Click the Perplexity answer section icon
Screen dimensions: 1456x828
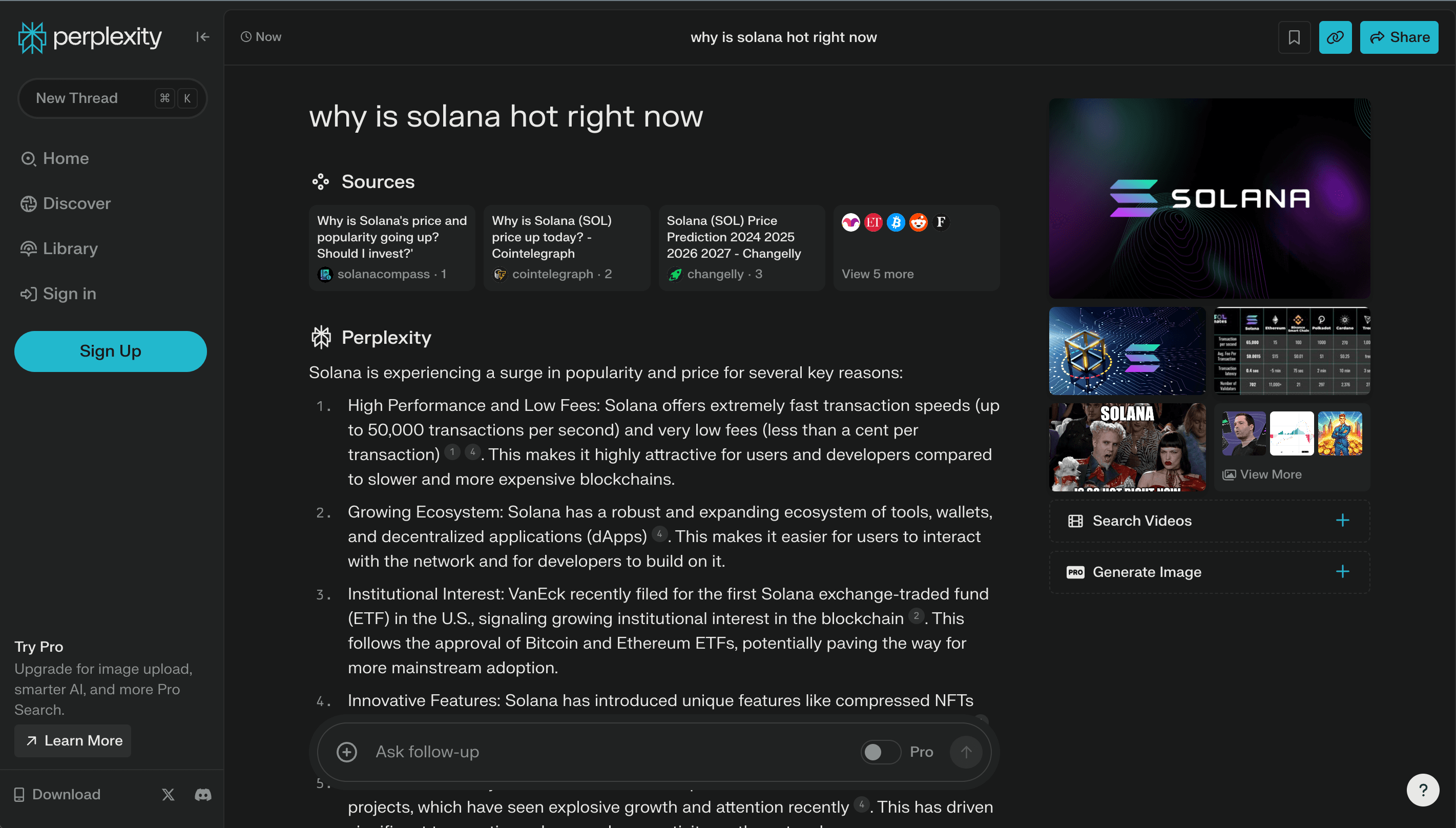[x=321, y=337]
